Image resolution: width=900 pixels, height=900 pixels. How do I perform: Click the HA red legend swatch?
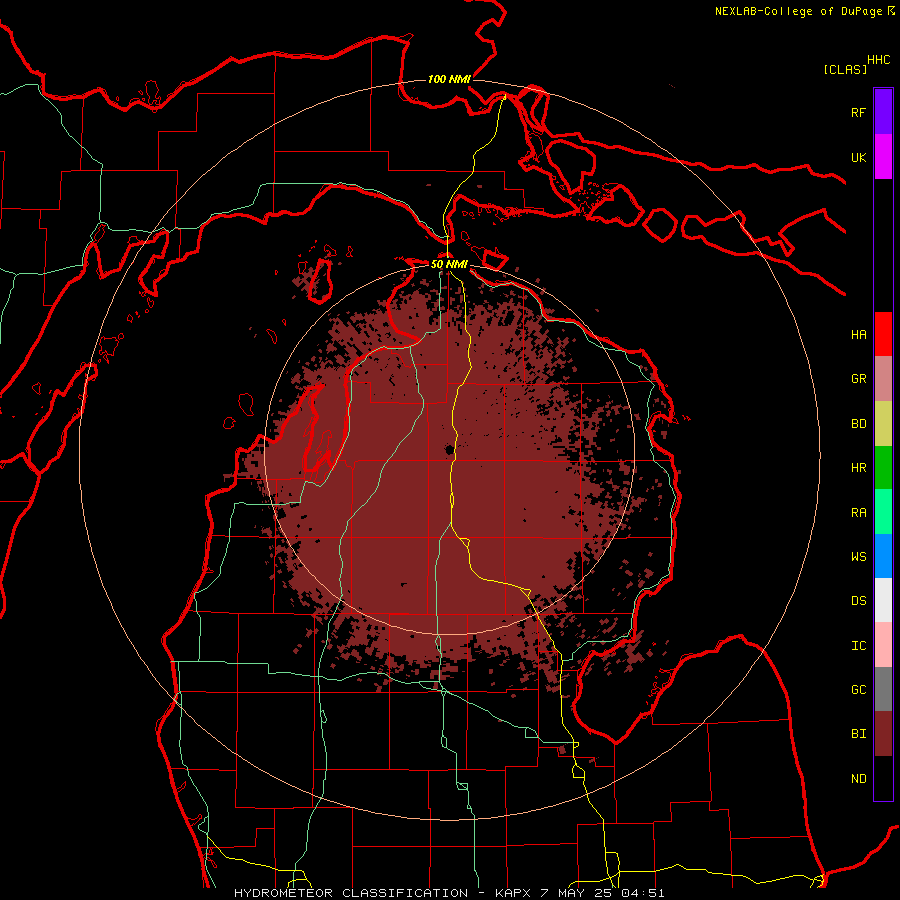coord(883,334)
